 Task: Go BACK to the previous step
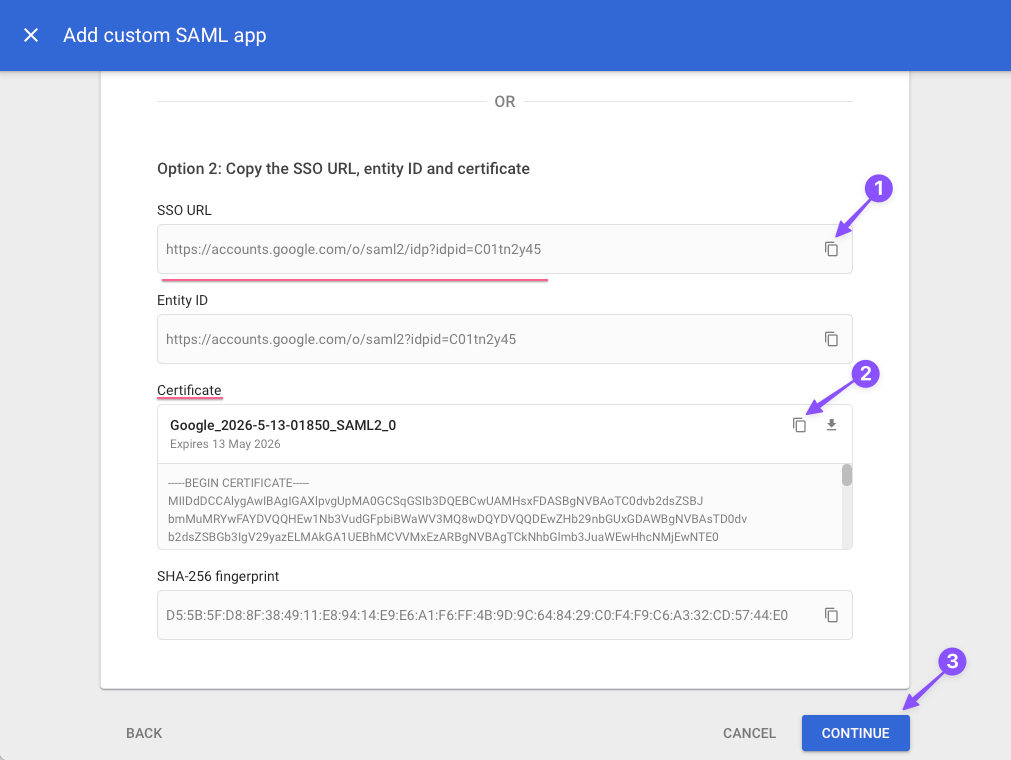(x=143, y=733)
